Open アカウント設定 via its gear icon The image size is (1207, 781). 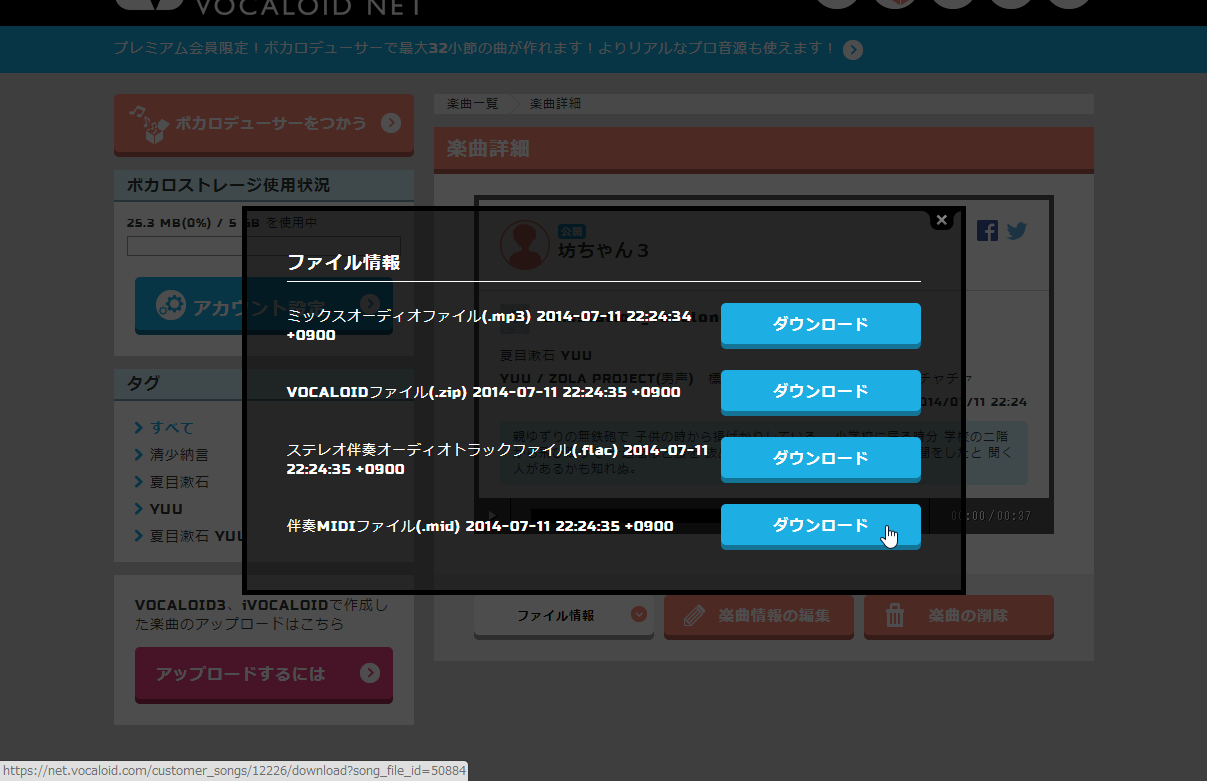tap(171, 306)
